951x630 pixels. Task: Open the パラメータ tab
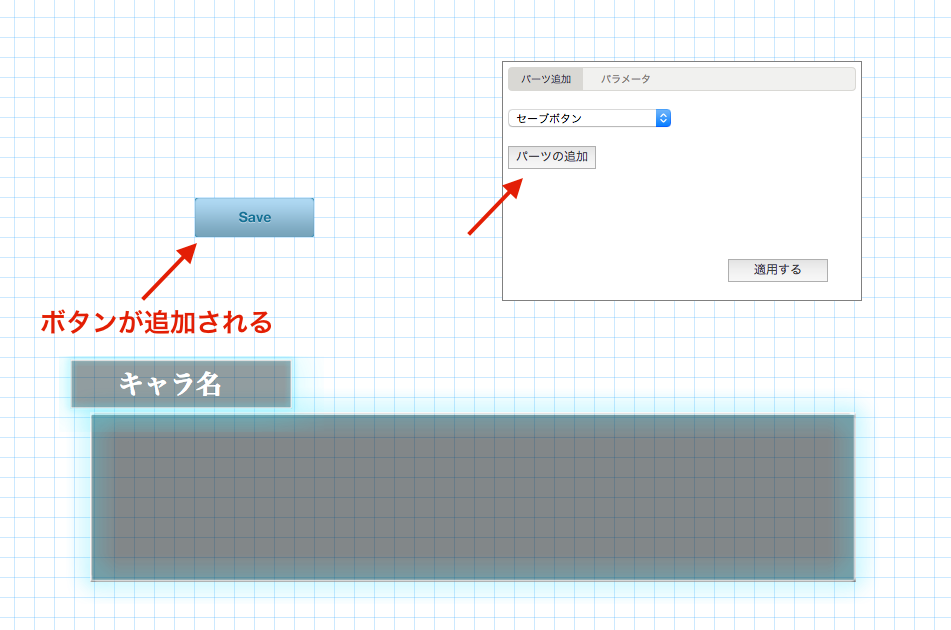[x=625, y=79]
